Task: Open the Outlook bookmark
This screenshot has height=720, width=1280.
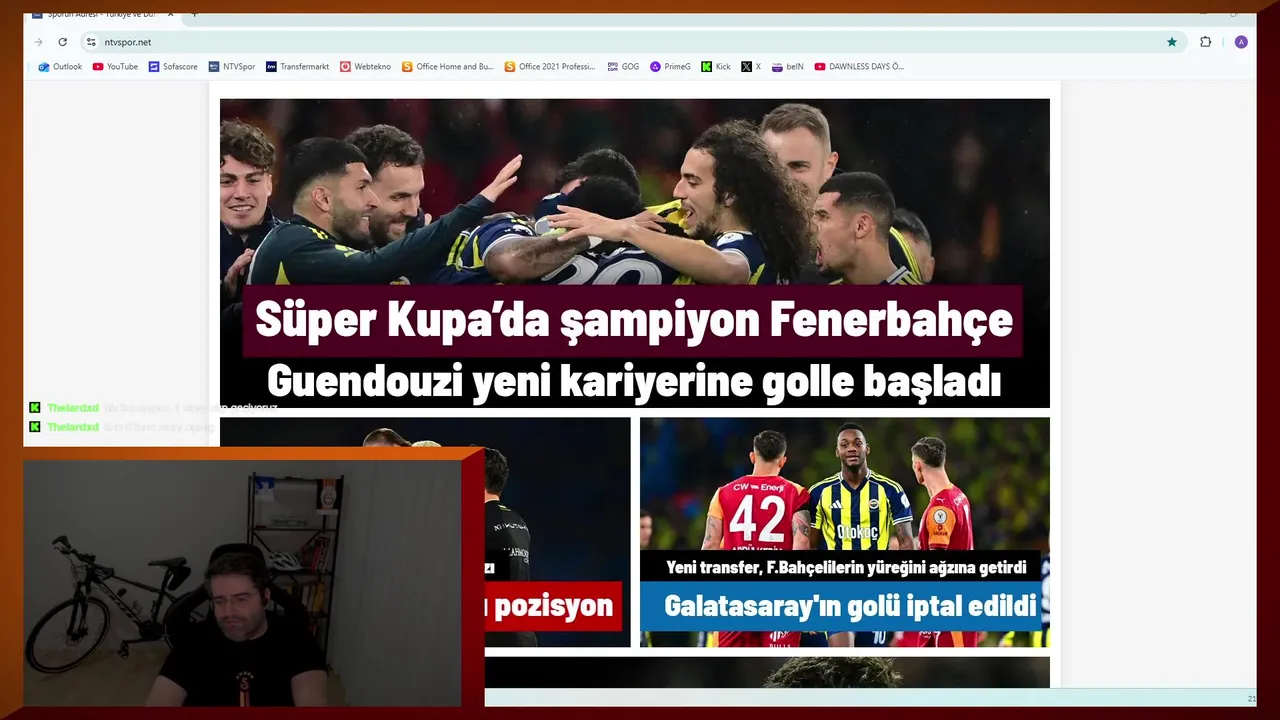Action: click(60, 67)
